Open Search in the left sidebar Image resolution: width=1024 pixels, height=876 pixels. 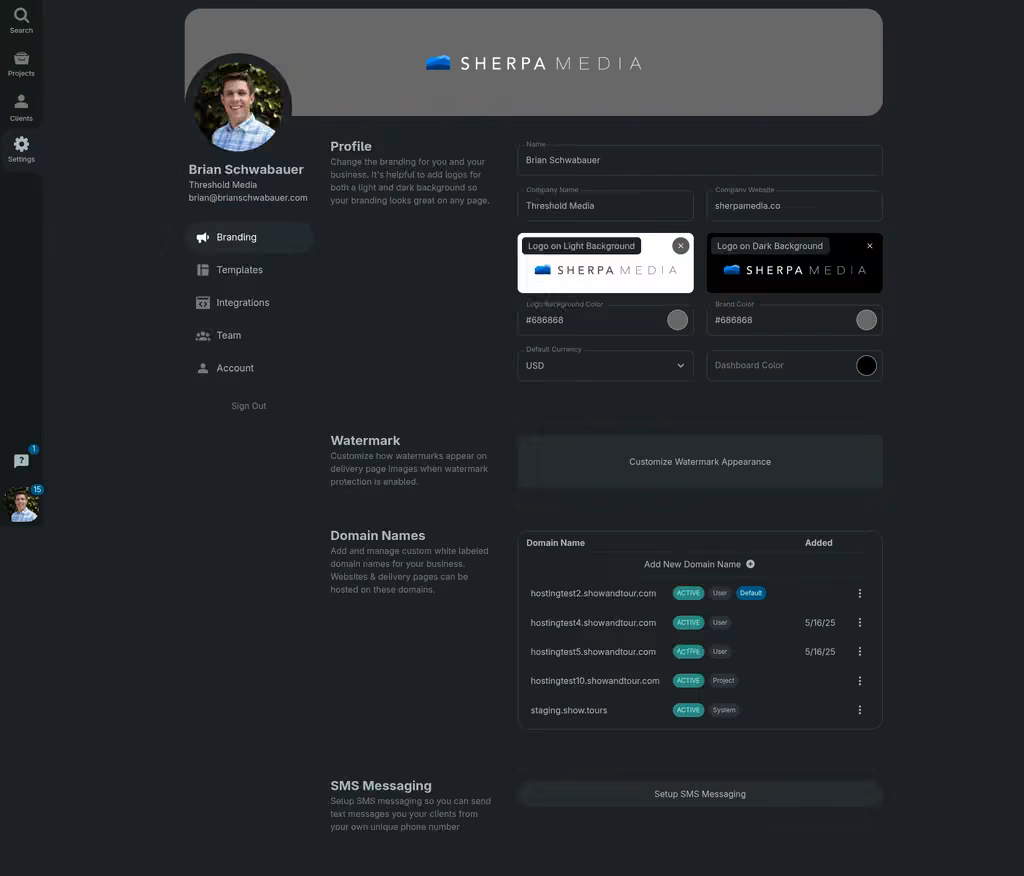(x=21, y=21)
